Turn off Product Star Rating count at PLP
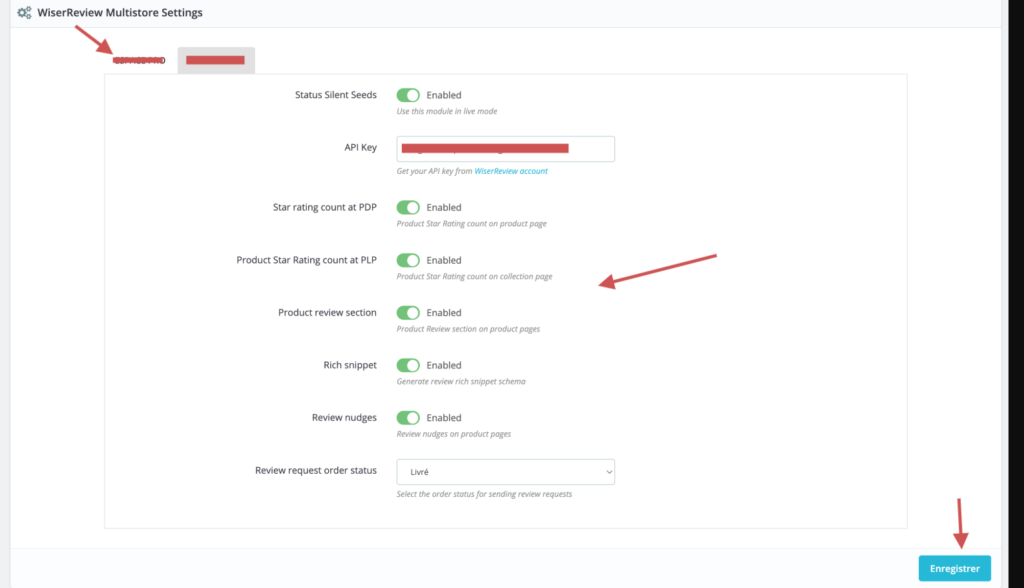1024x588 pixels. 408,260
